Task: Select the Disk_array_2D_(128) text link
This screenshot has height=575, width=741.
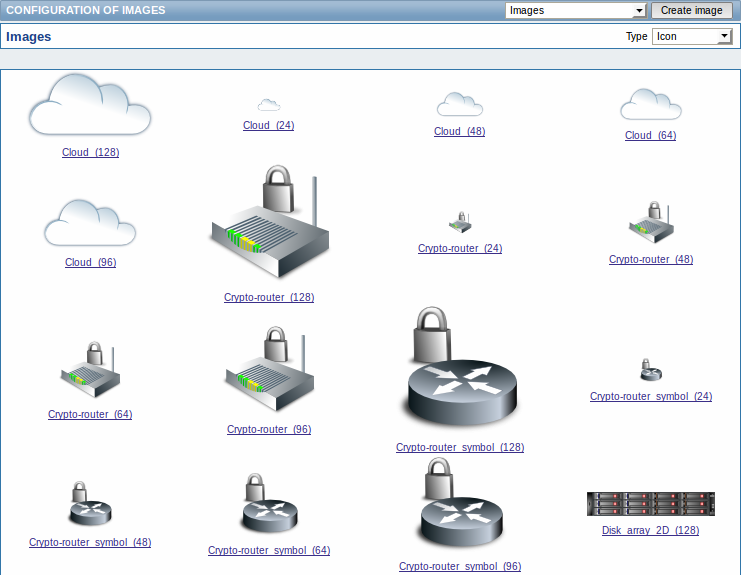Action: point(651,531)
